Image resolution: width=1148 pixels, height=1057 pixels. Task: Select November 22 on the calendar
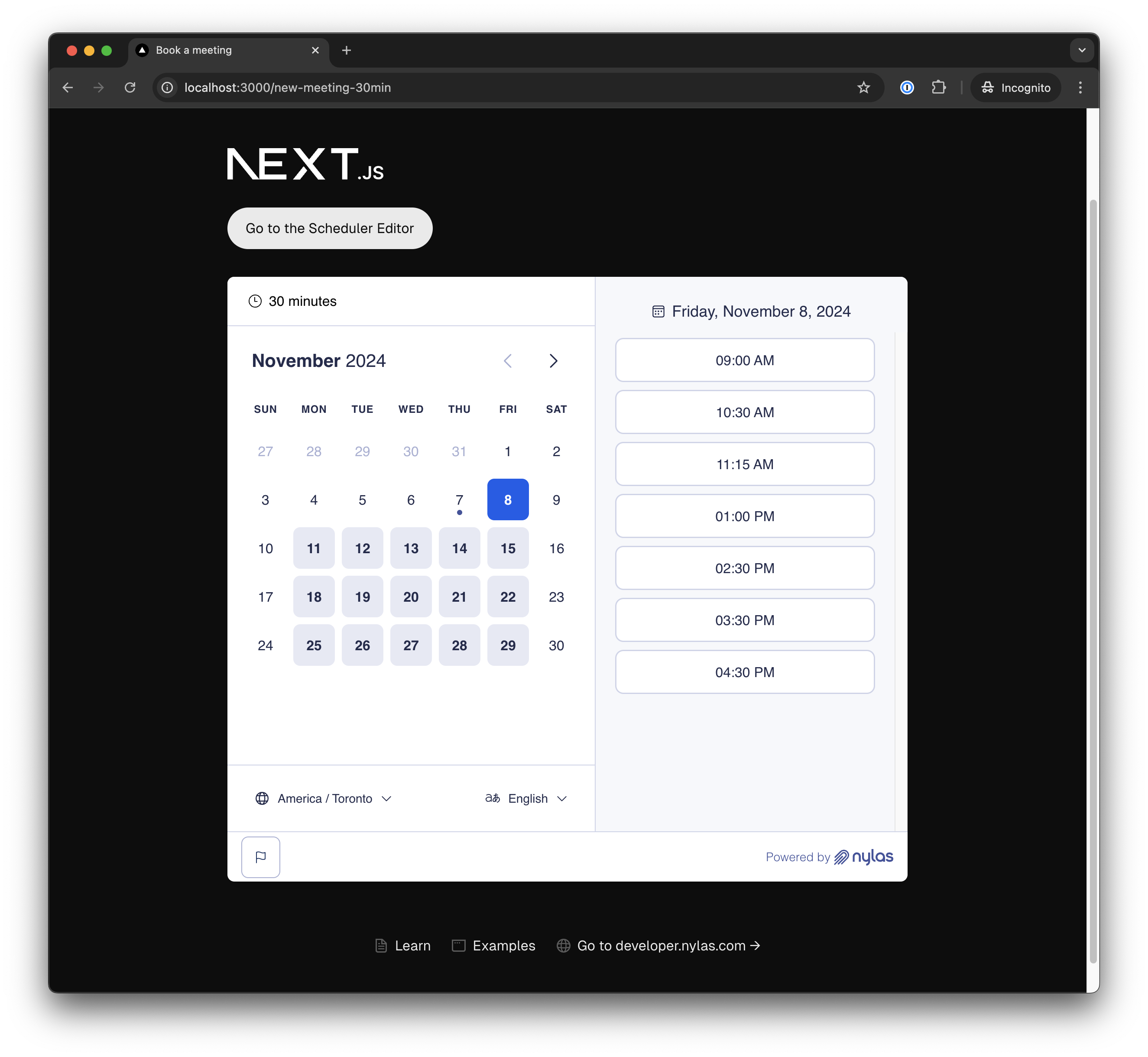[x=508, y=596]
